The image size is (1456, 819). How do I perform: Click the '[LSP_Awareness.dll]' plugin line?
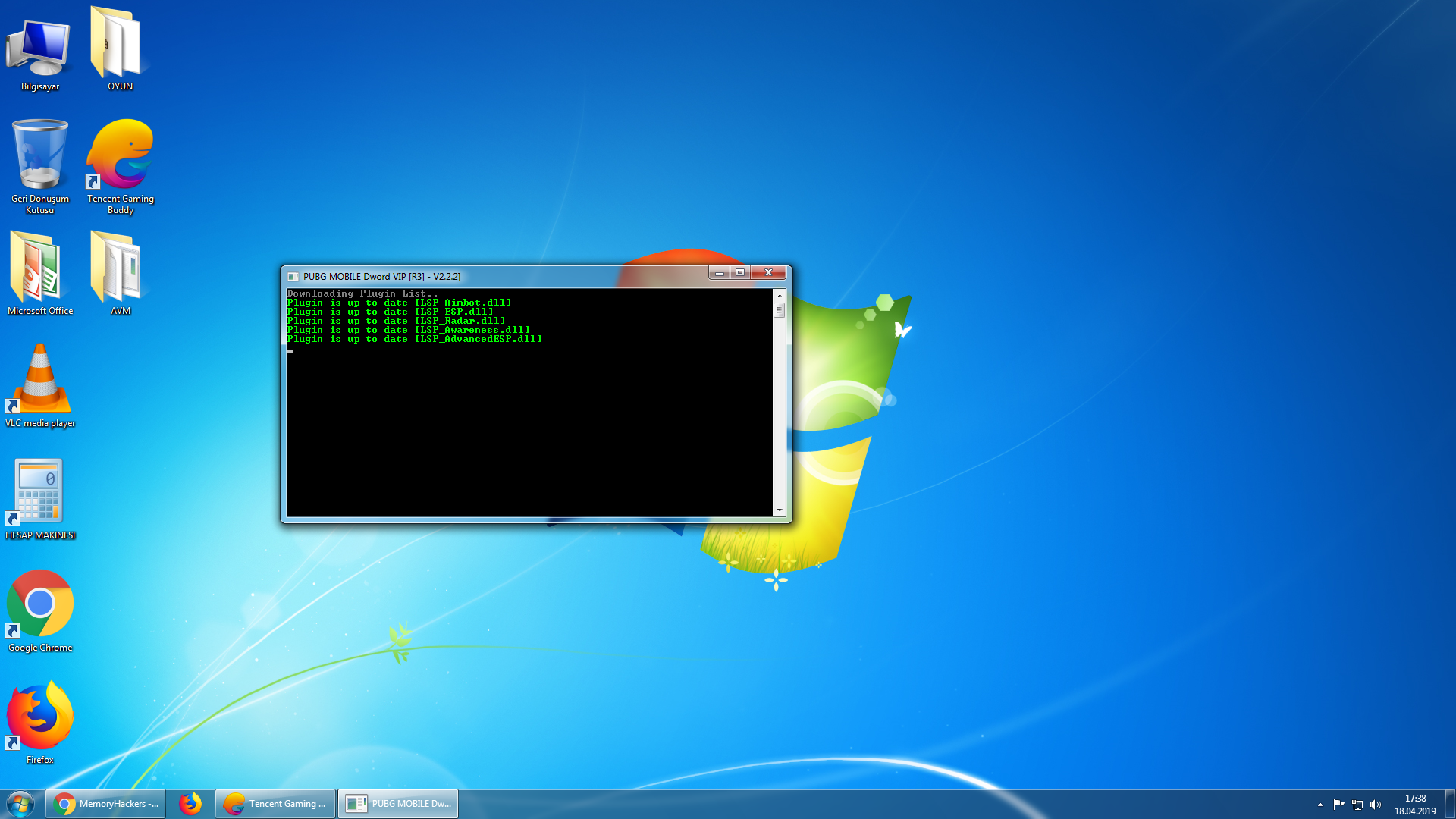pyautogui.click(x=409, y=330)
